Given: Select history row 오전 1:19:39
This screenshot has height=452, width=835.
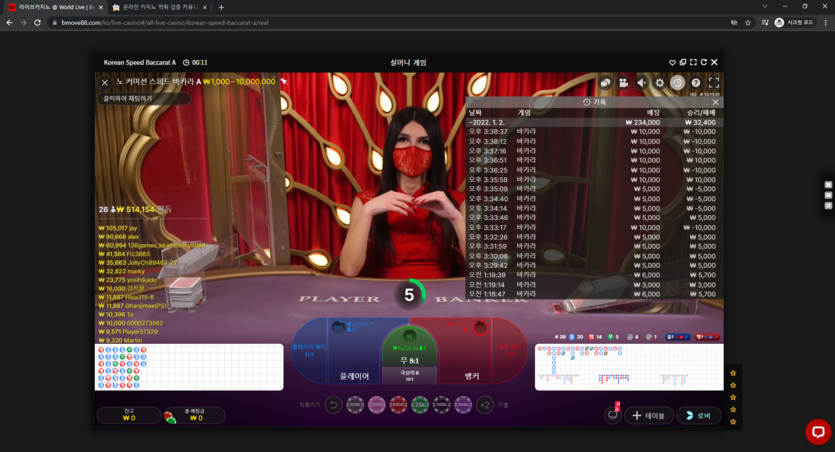Looking at the screenshot, I should click(x=592, y=275).
